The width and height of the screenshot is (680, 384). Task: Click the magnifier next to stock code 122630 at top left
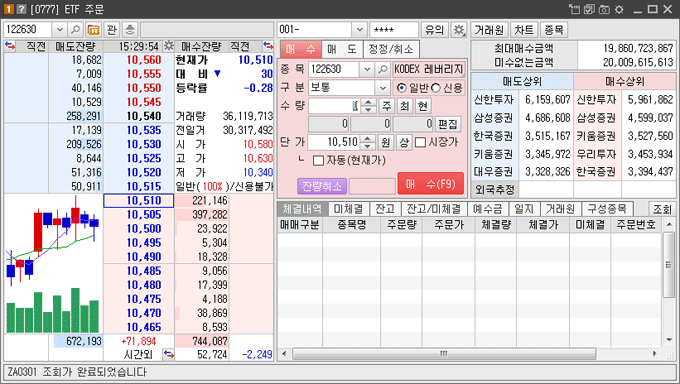(75, 30)
